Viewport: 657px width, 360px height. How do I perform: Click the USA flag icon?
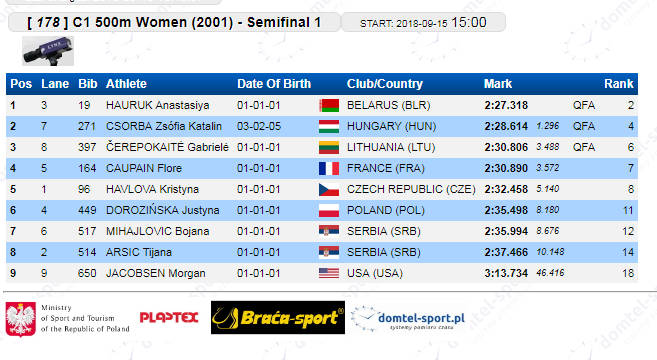(329, 273)
